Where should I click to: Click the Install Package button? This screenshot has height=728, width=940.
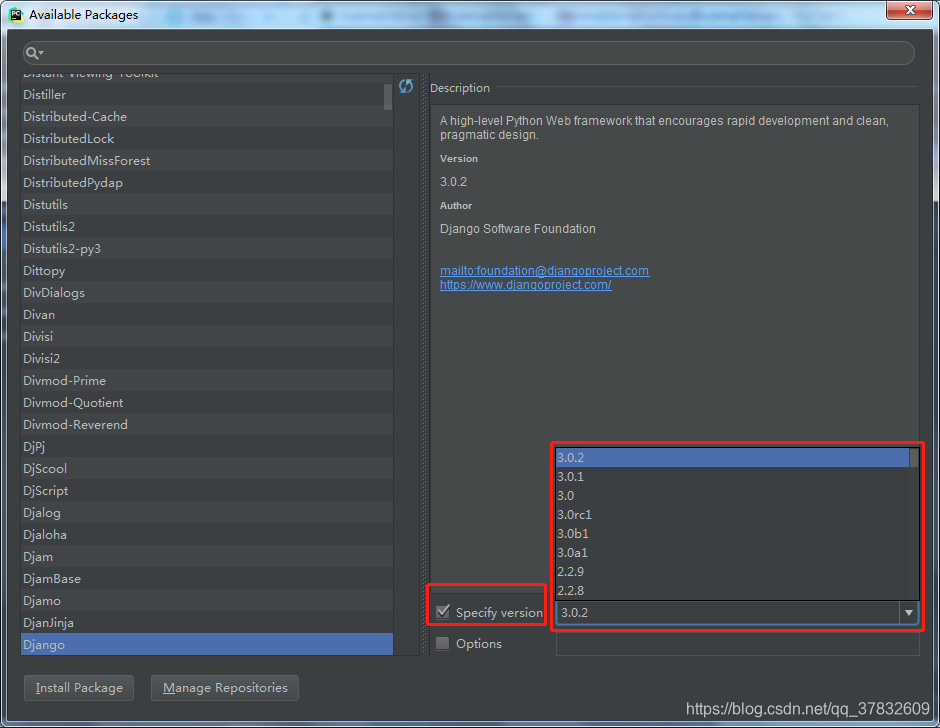(79, 688)
